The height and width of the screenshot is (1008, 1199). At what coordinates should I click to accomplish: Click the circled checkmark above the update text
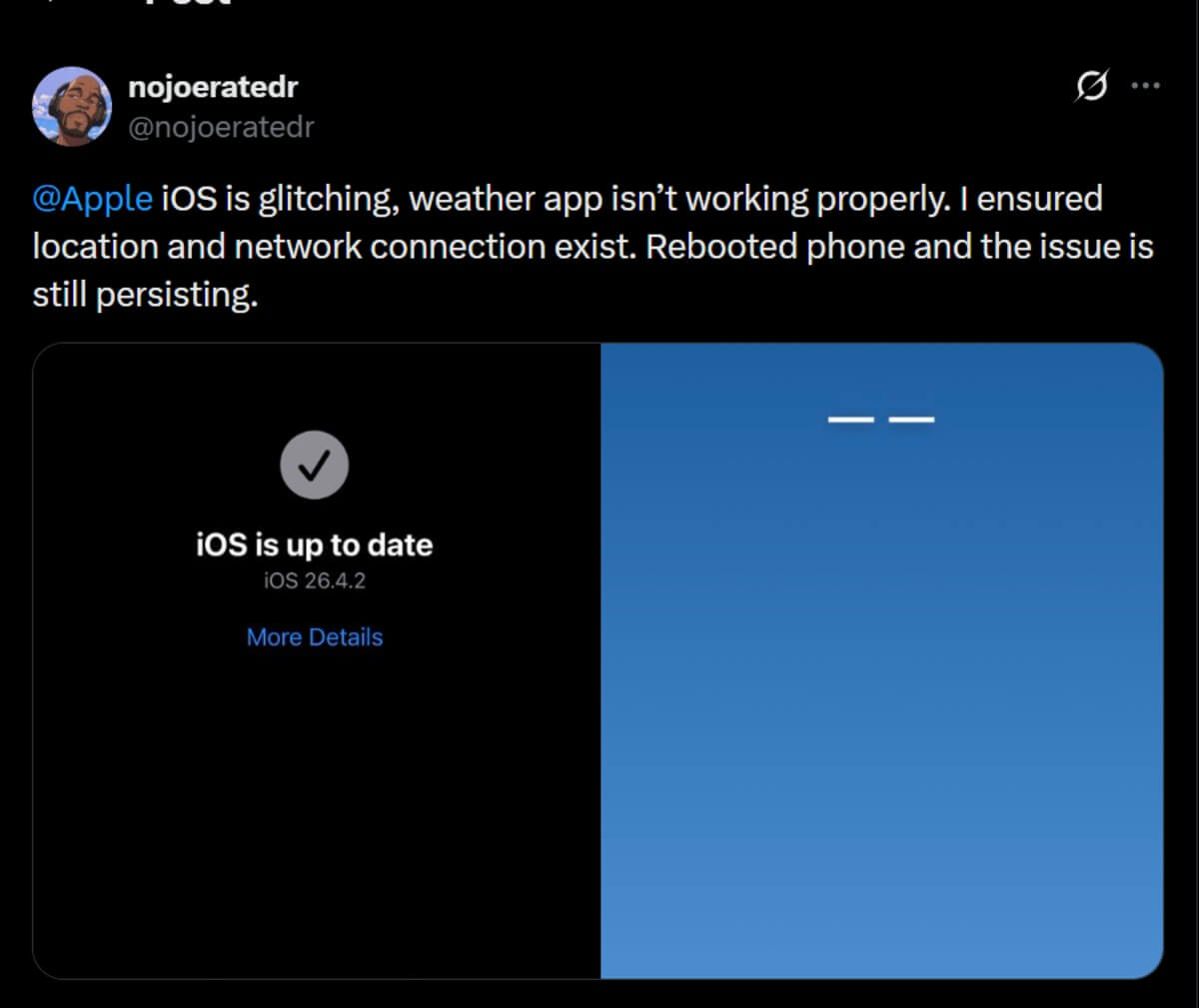click(316, 463)
